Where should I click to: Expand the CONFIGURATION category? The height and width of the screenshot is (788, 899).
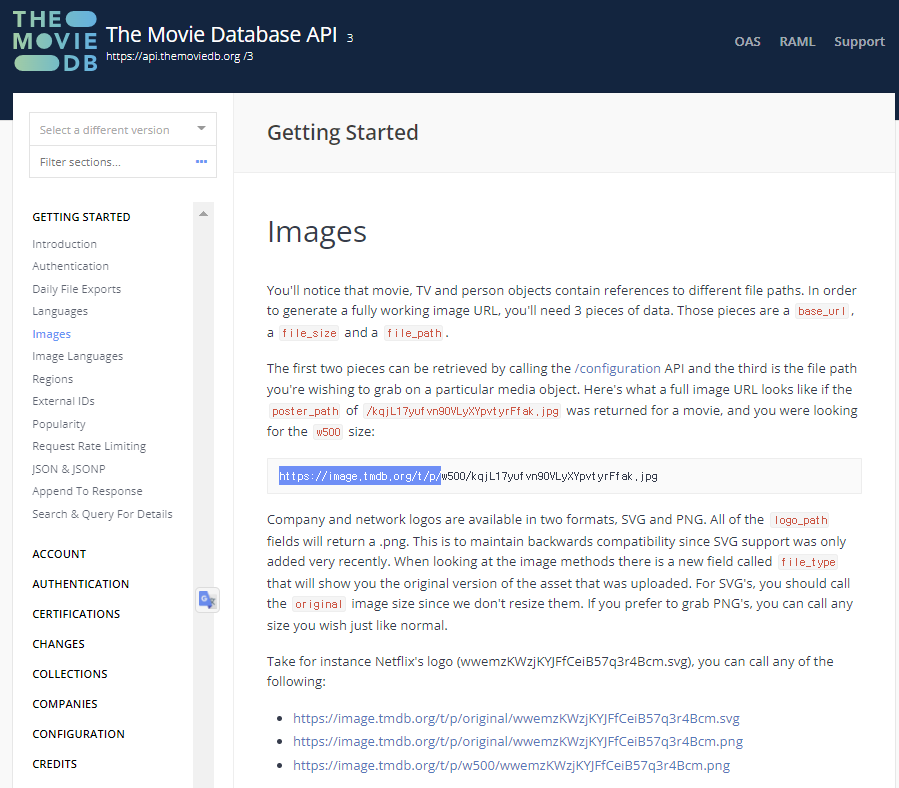click(79, 734)
